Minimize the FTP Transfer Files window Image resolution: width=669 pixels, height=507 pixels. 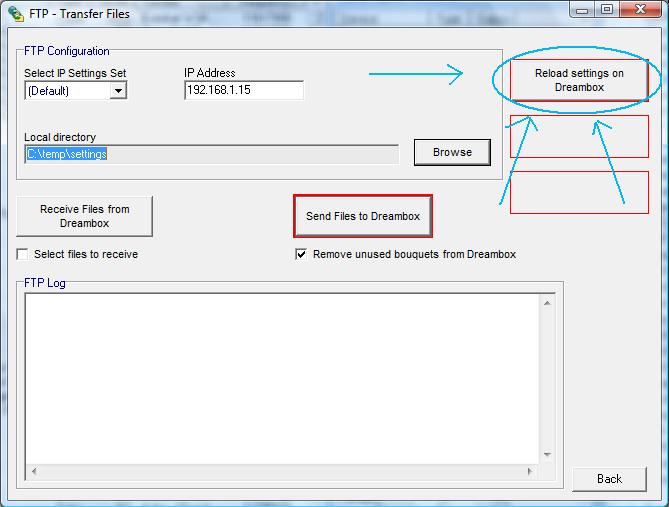pyautogui.click(x=582, y=10)
